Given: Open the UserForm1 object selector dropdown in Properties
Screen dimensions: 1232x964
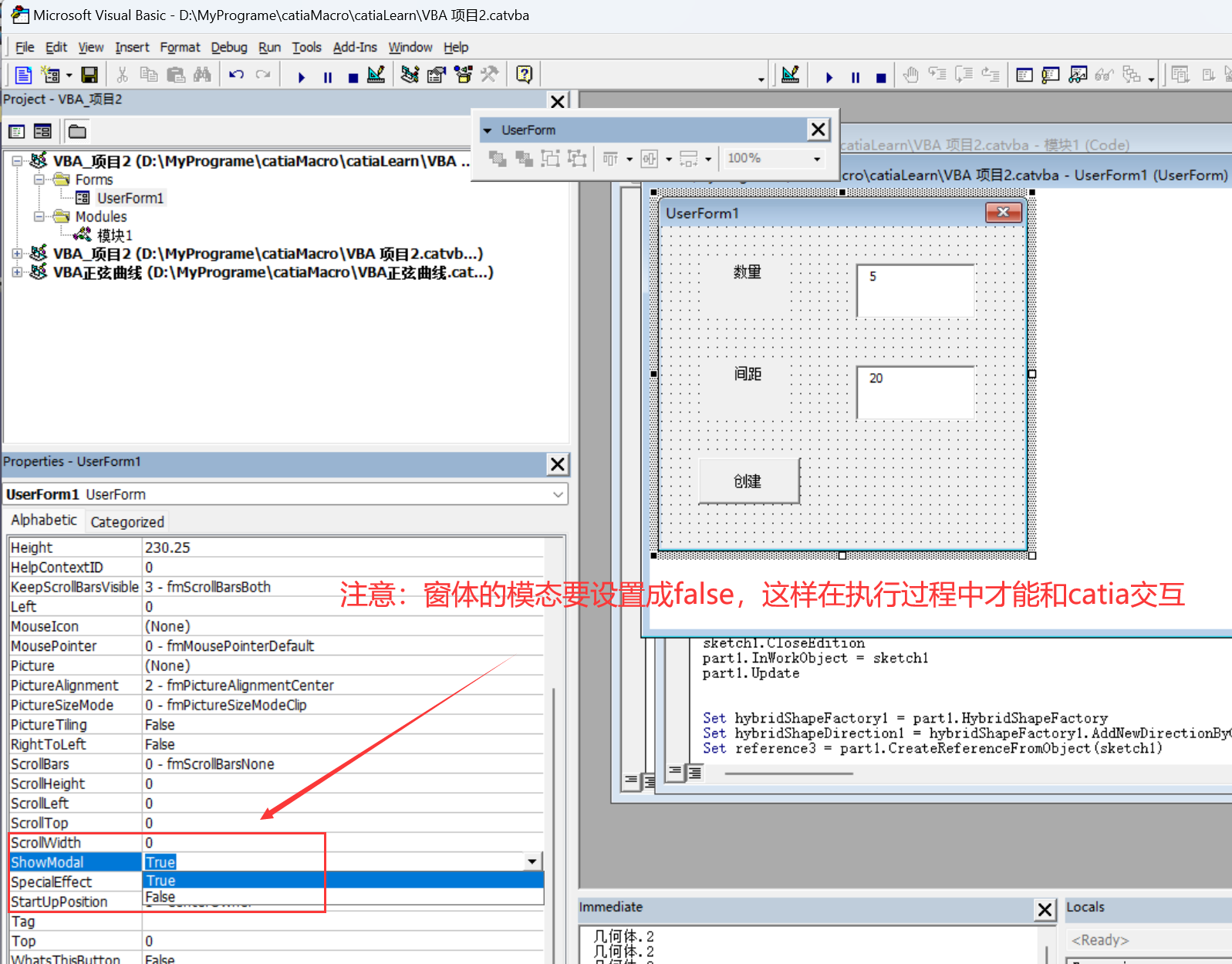Looking at the screenshot, I should coord(559,494).
